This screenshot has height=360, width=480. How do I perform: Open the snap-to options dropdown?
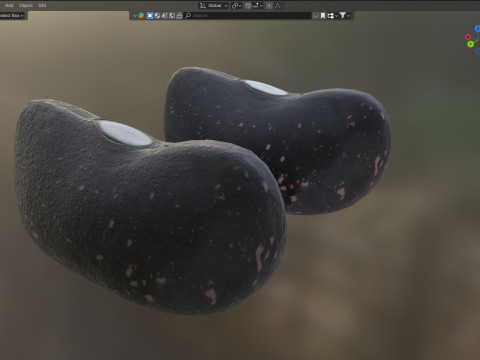(258, 6)
